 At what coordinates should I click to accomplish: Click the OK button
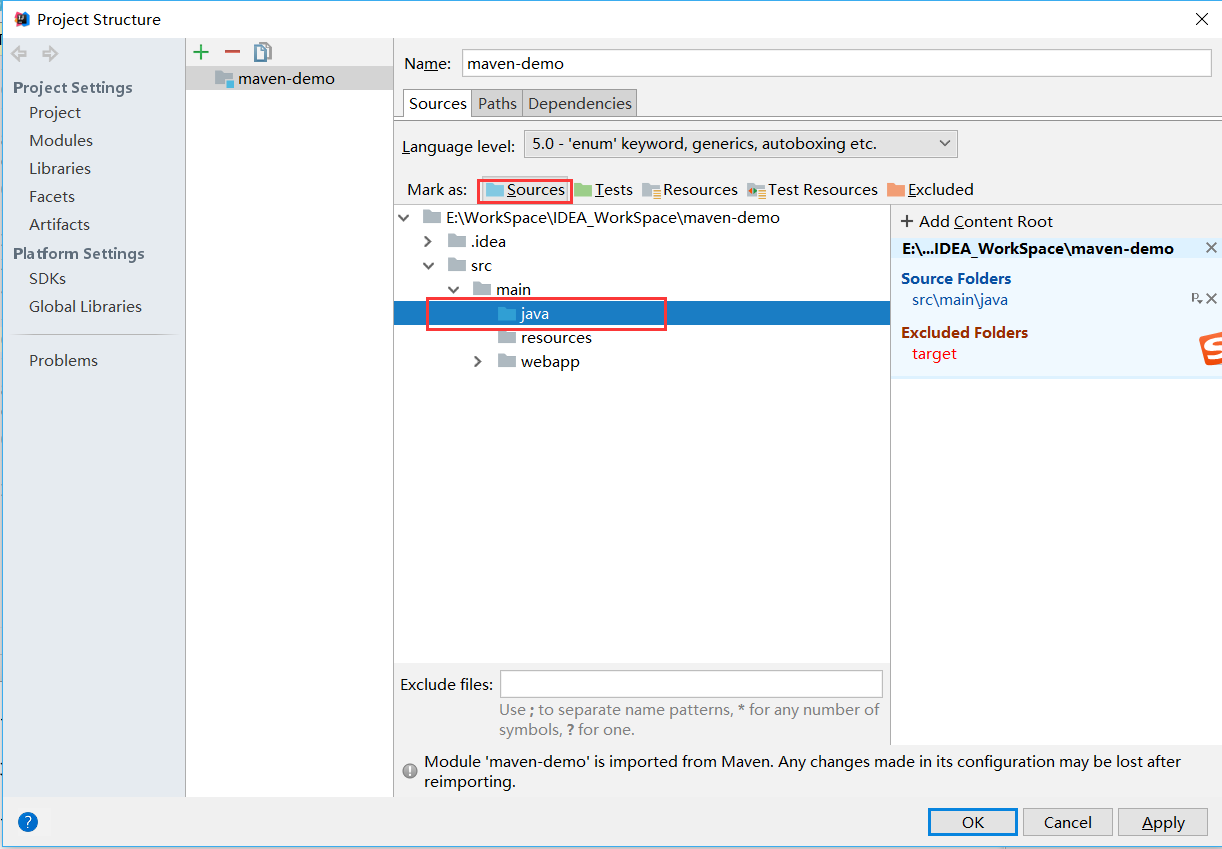coord(973,822)
